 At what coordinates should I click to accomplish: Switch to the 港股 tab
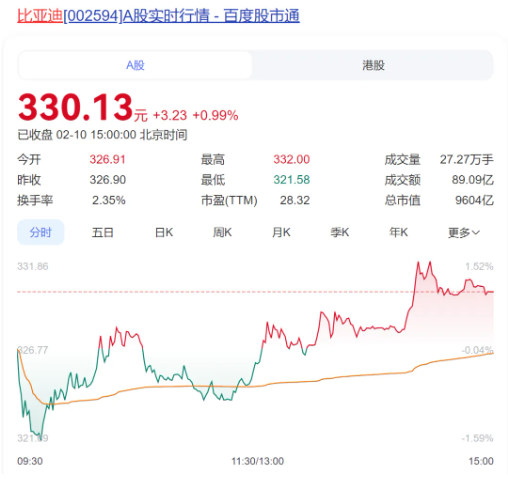pyautogui.click(x=373, y=65)
